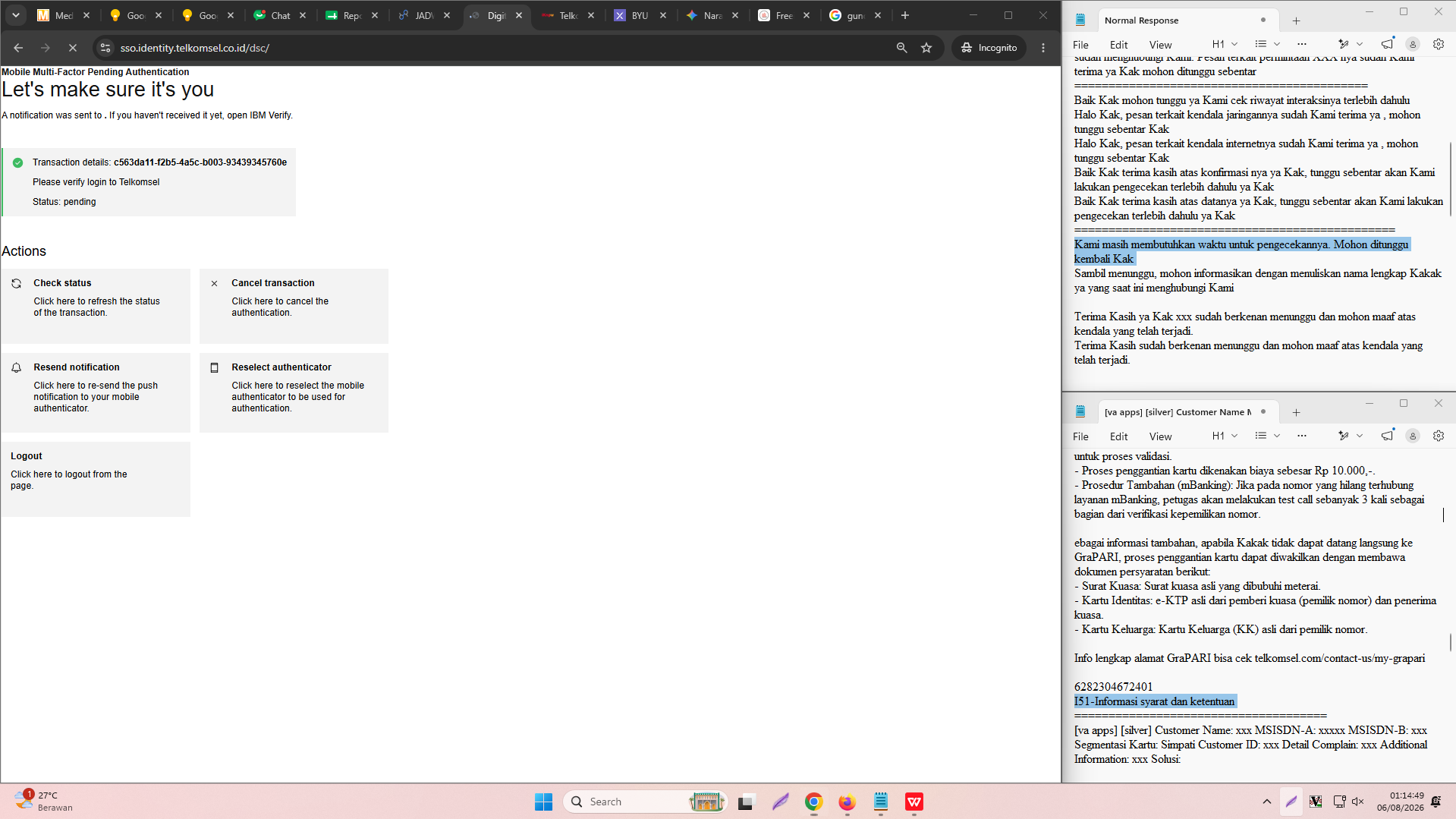Open site information icon in address bar
Viewport: 1456px width, 819px height.
coord(105,48)
